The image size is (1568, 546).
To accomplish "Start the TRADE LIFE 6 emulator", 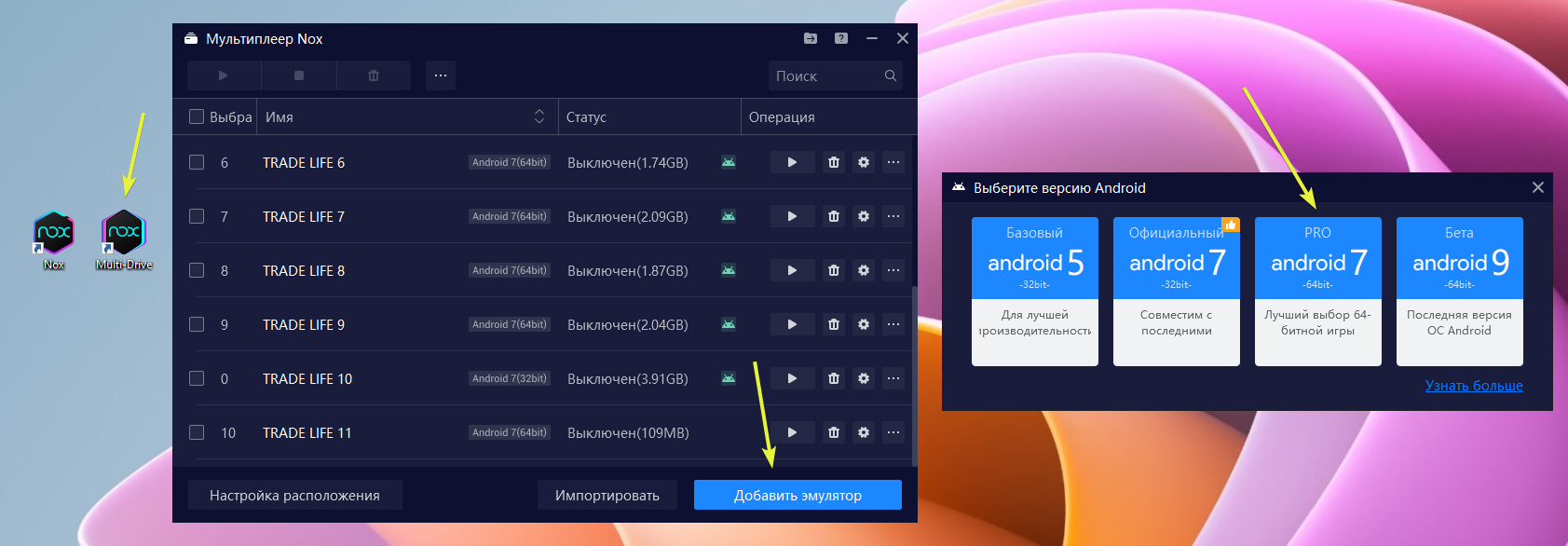I will pos(792,162).
